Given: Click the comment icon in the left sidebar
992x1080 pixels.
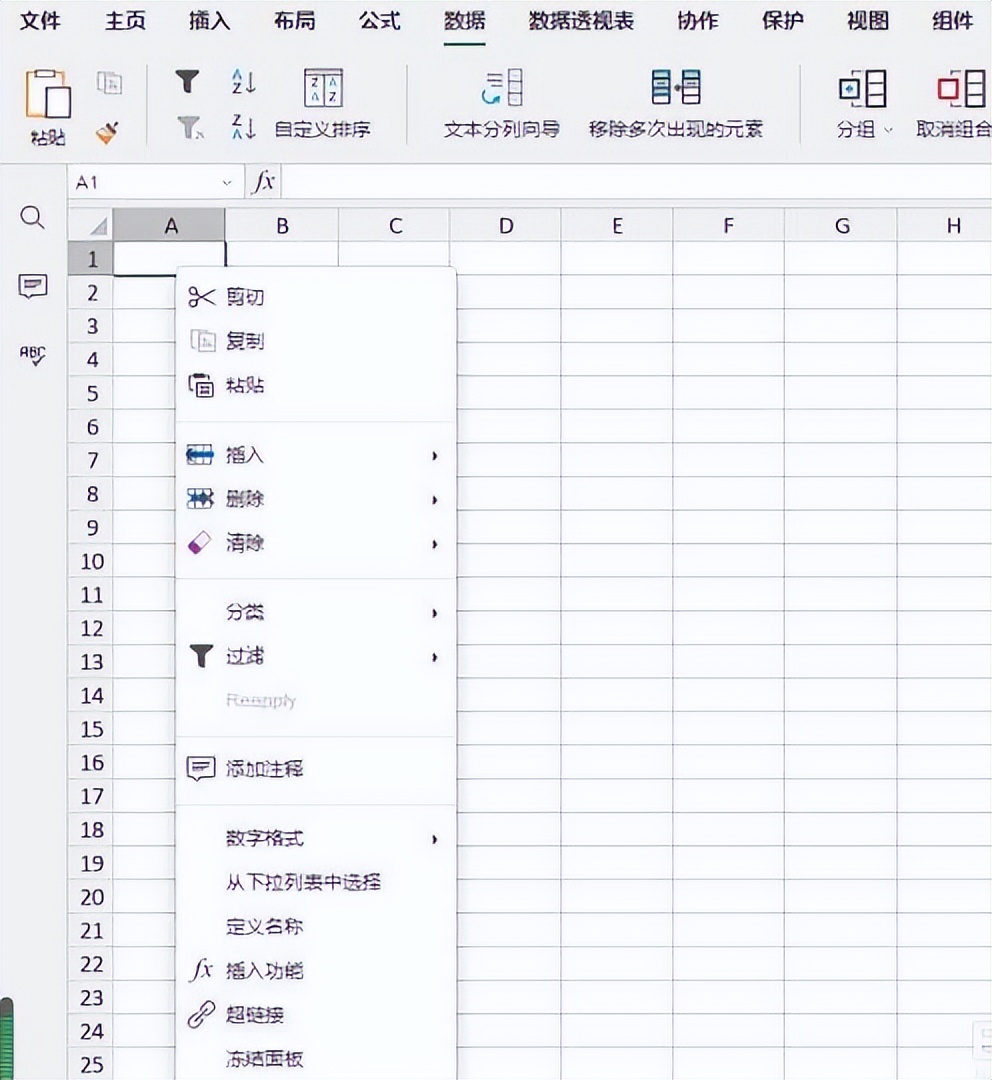Looking at the screenshot, I should (33, 286).
